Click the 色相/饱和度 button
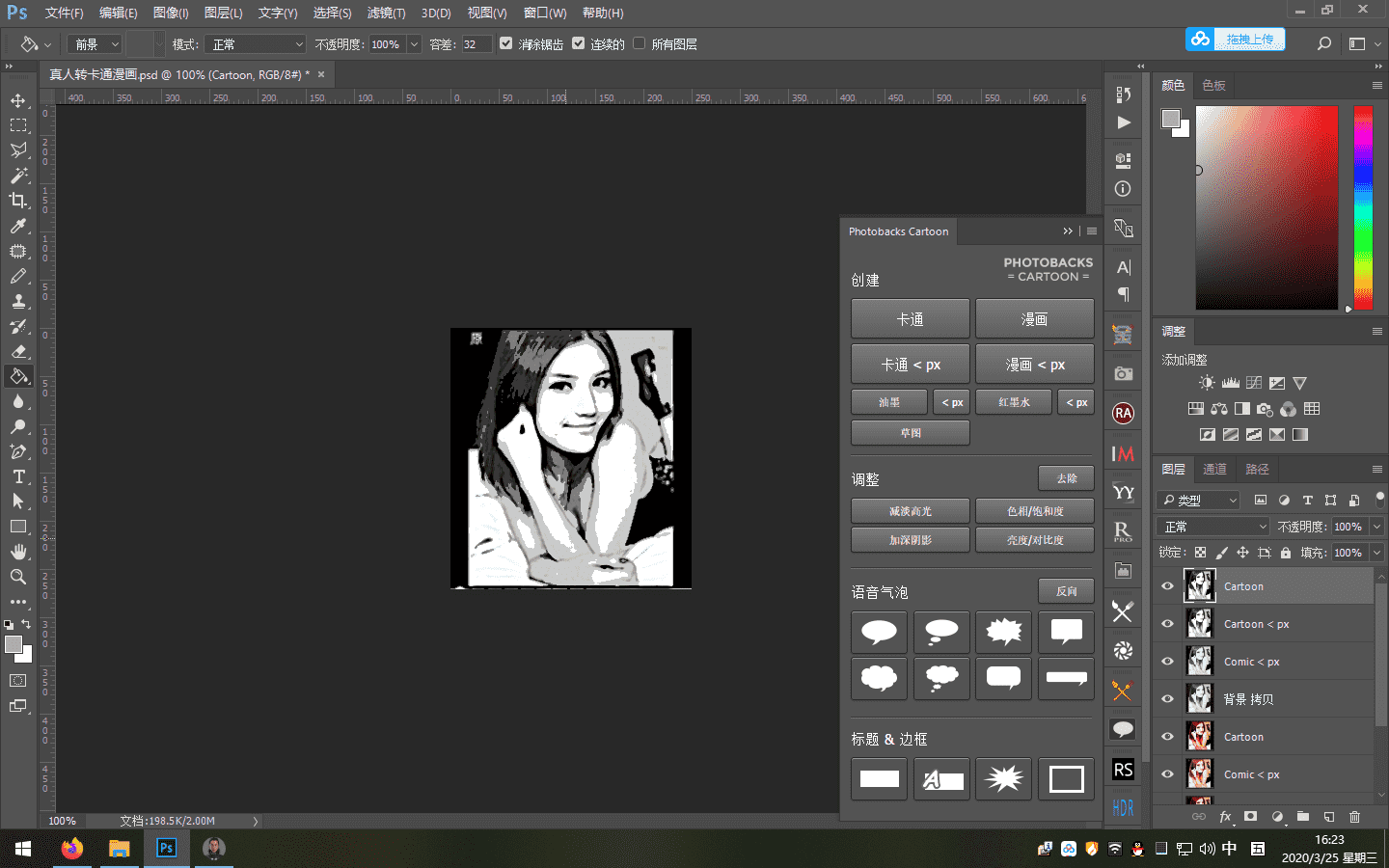1389x868 pixels. point(1035,511)
